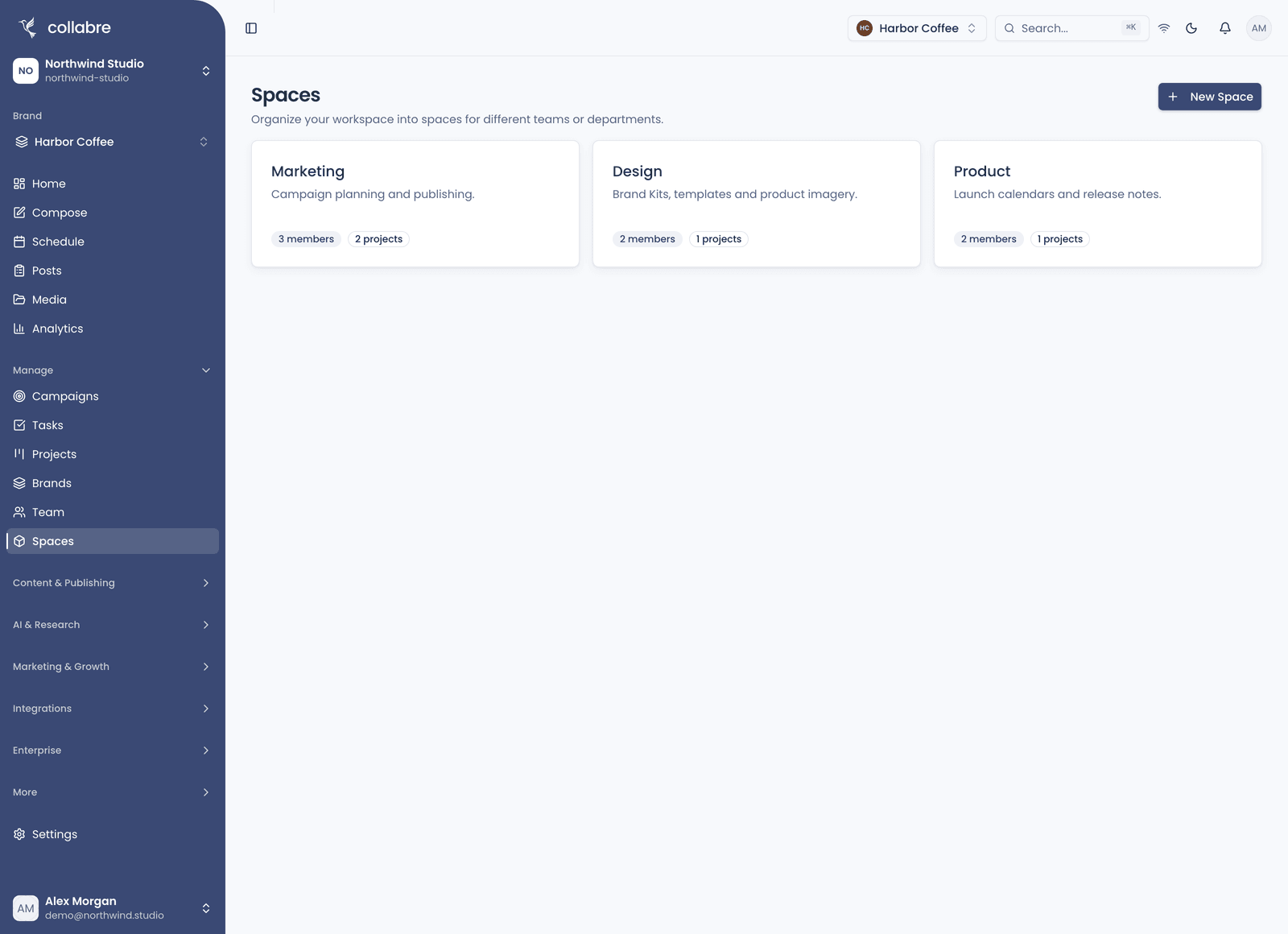Click the collabre logo

(64, 27)
